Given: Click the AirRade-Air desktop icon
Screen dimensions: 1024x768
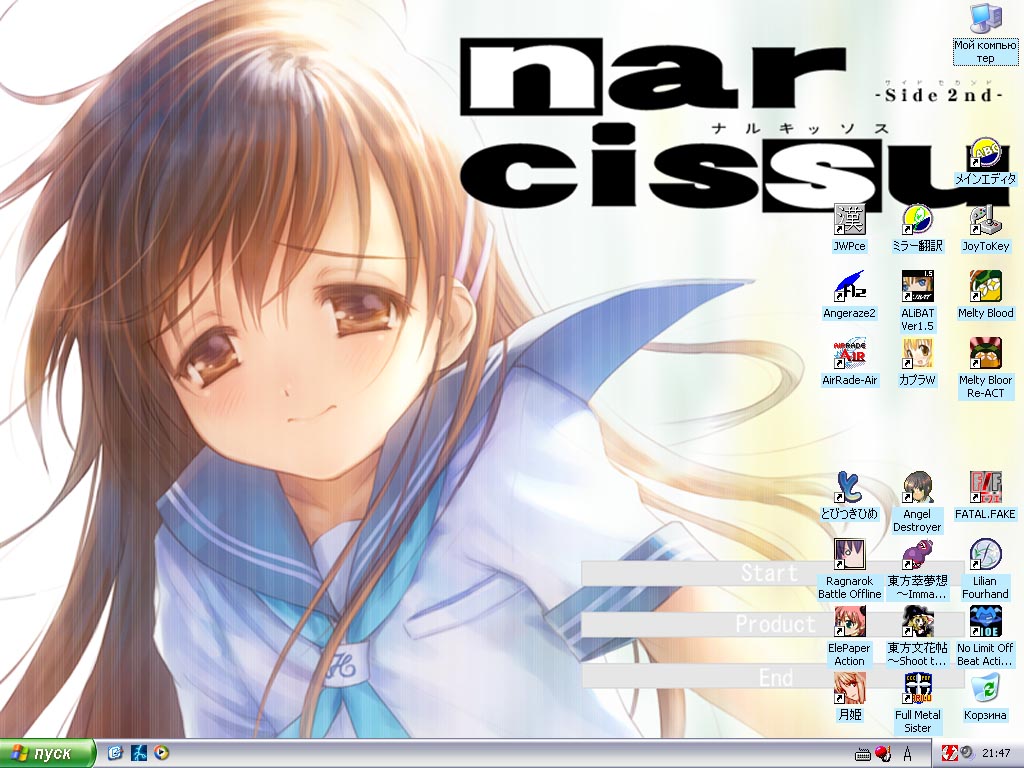Looking at the screenshot, I should [x=849, y=362].
